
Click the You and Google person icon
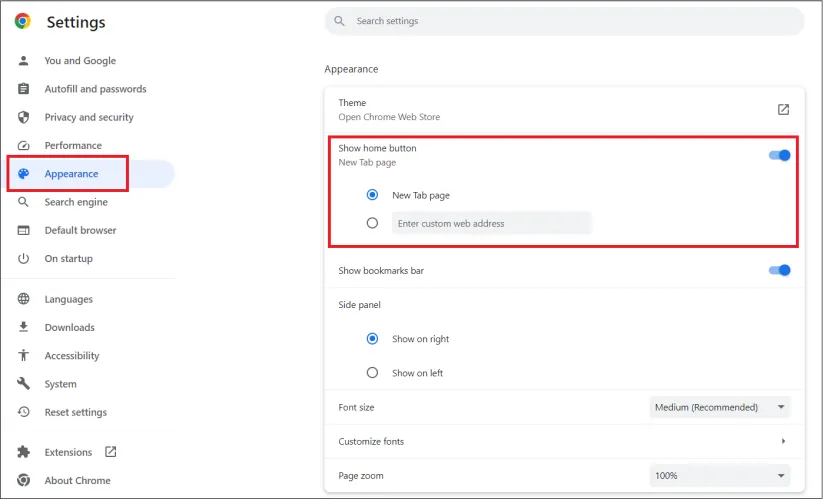click(24, 61)
